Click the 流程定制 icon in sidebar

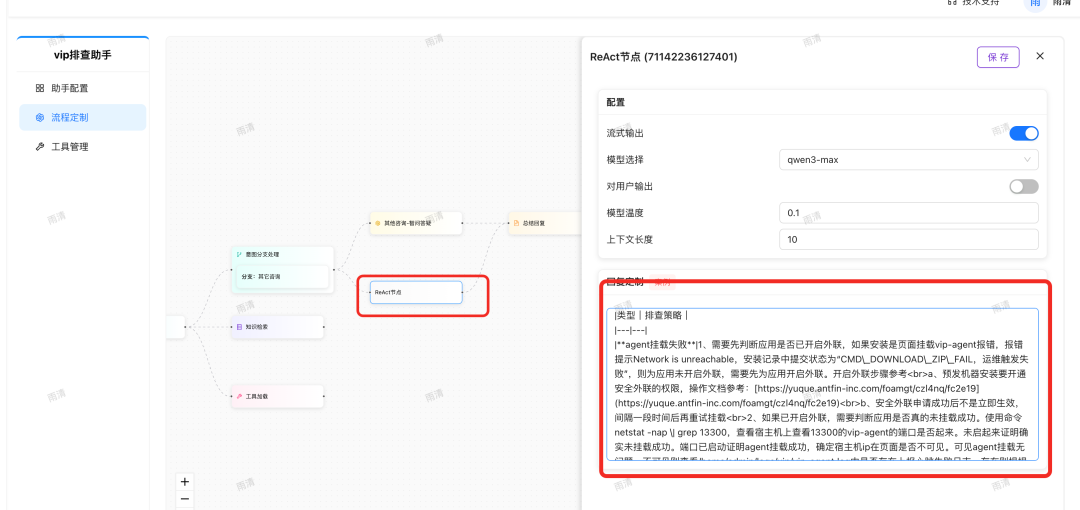40,117
